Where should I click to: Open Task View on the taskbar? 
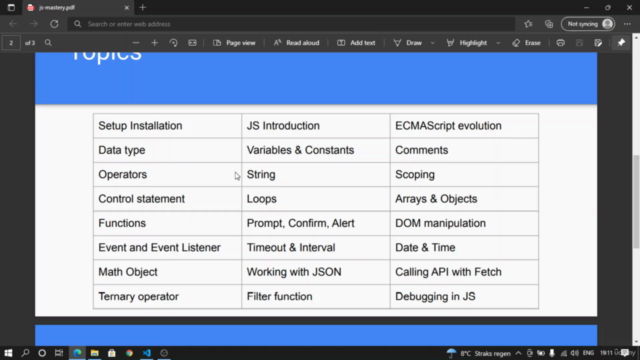click(59, 353)
